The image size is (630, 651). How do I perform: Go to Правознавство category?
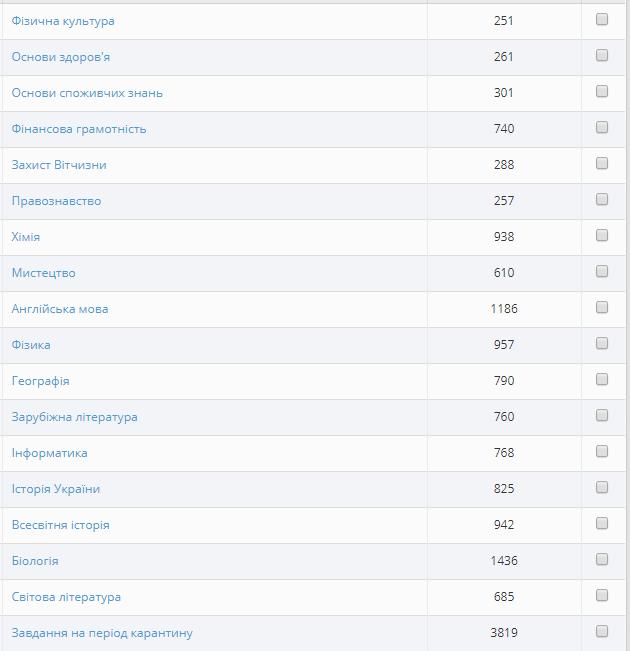56,201
